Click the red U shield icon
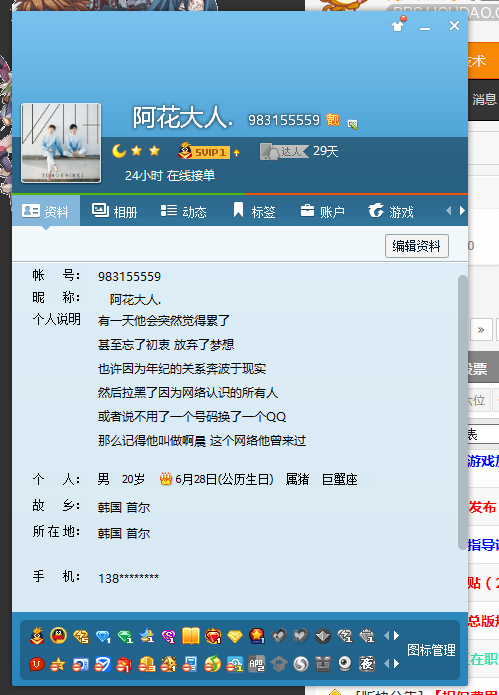 37,664
